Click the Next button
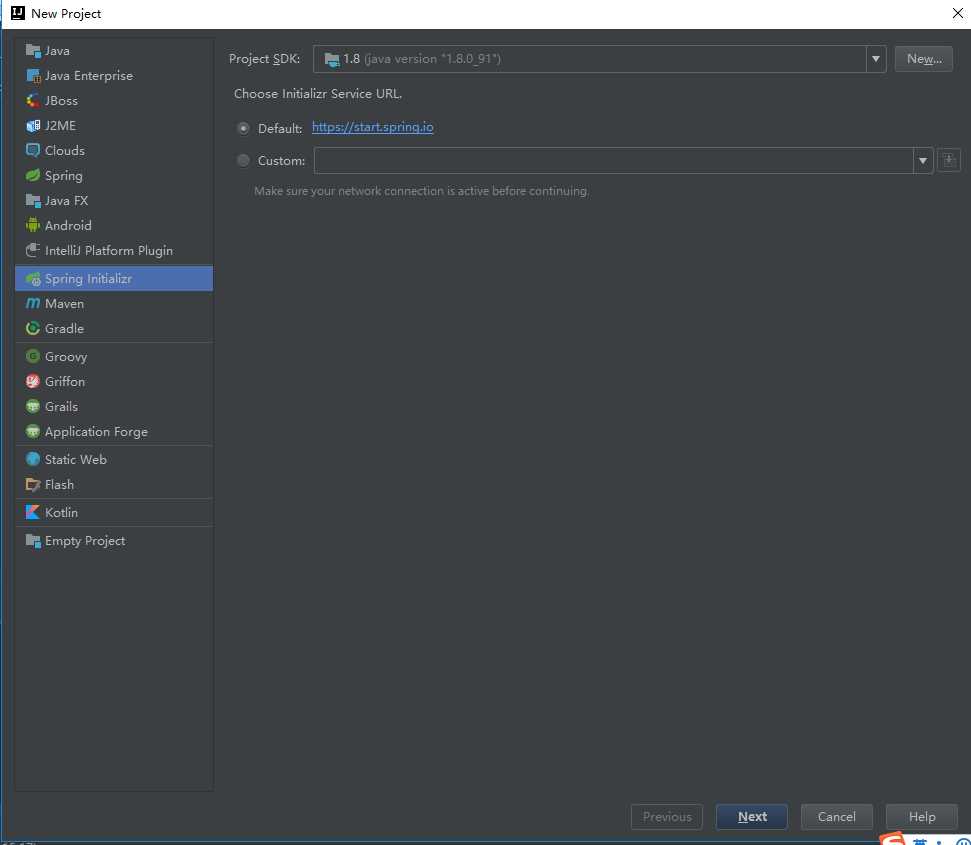Image resolution: width=971 pixels, height=845 pixels. (x=752, y=817)
